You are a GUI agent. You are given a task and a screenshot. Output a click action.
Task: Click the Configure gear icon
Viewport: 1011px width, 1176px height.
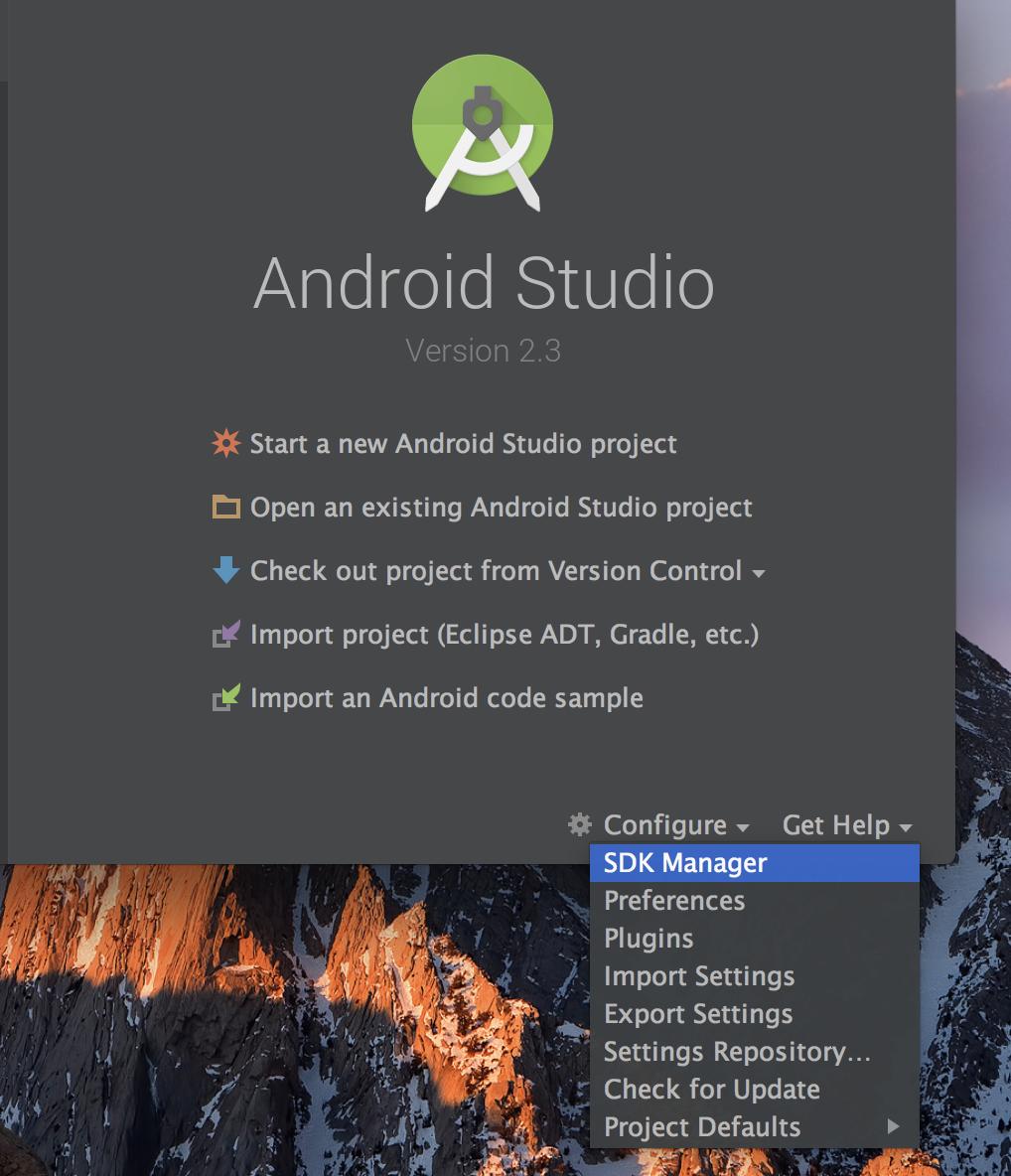pos(579,824)
